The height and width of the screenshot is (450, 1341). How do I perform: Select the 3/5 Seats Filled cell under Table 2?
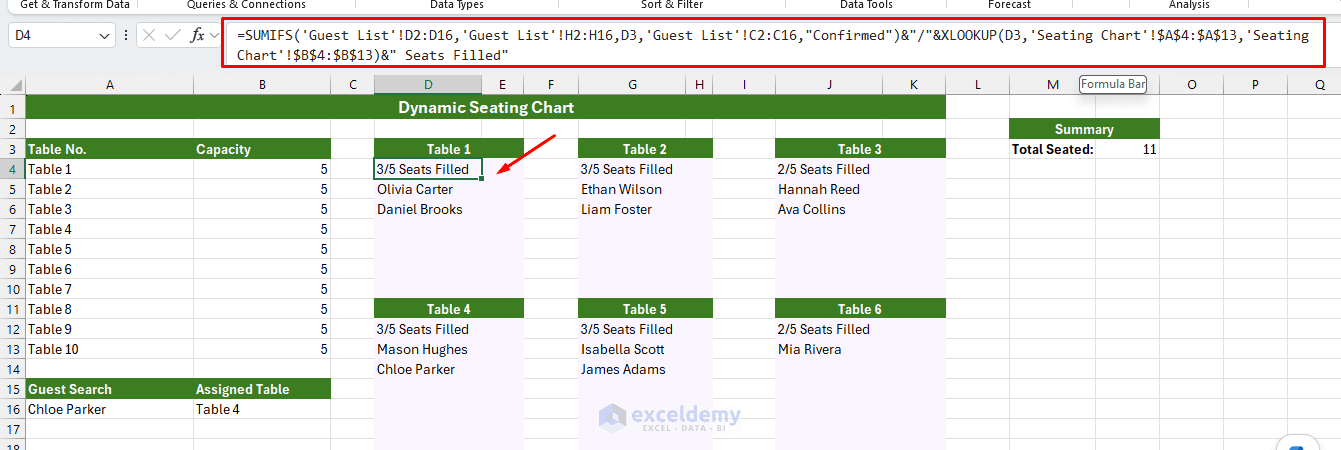(x=633, y=170)
